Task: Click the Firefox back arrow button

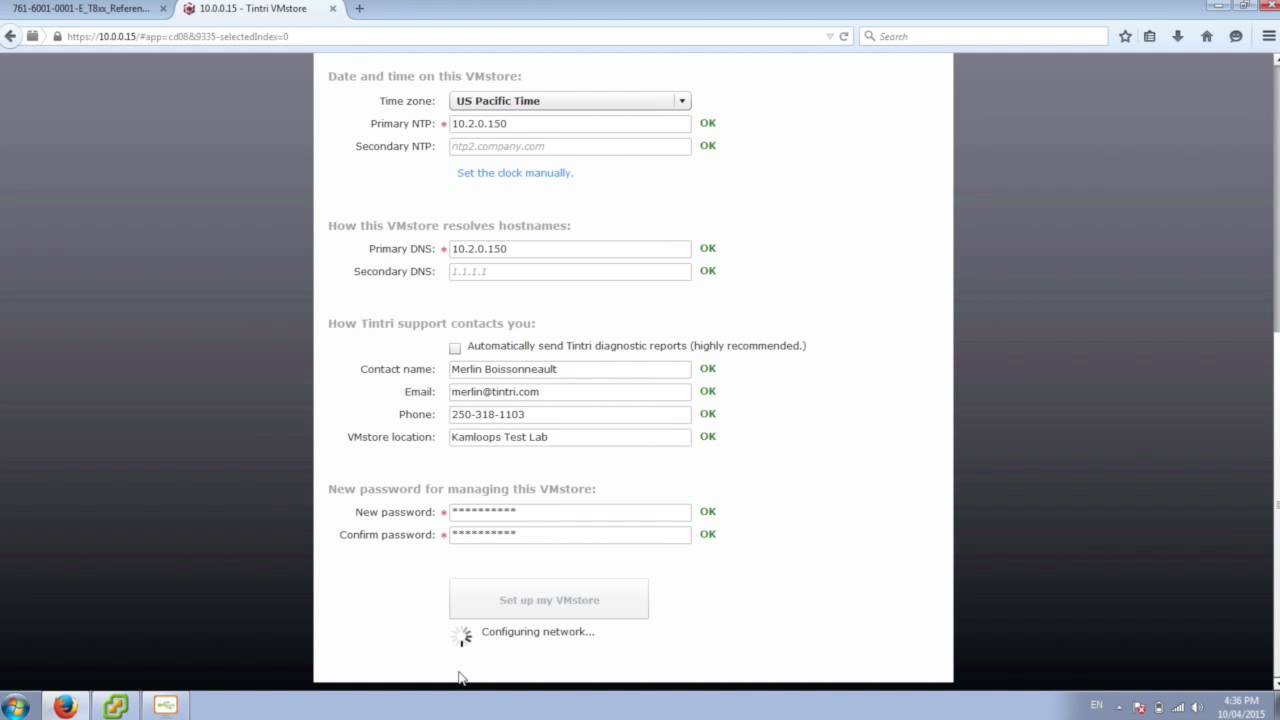Action: coord(11,36)
